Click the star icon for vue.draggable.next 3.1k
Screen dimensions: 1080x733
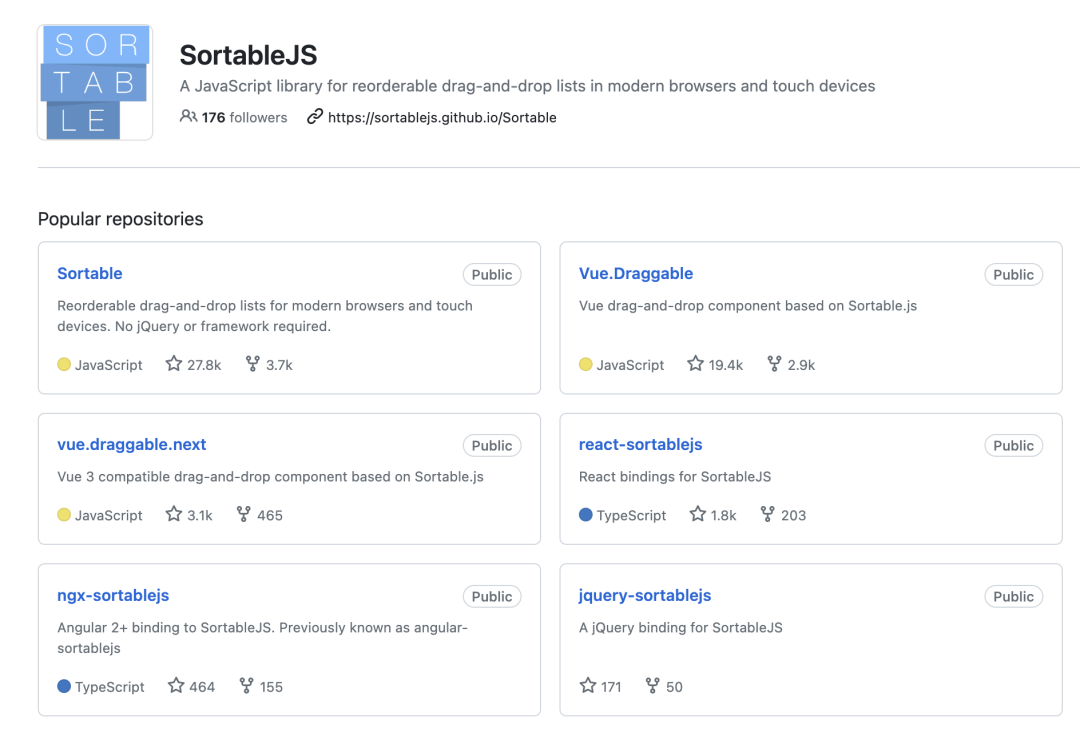tap(174, 514)
